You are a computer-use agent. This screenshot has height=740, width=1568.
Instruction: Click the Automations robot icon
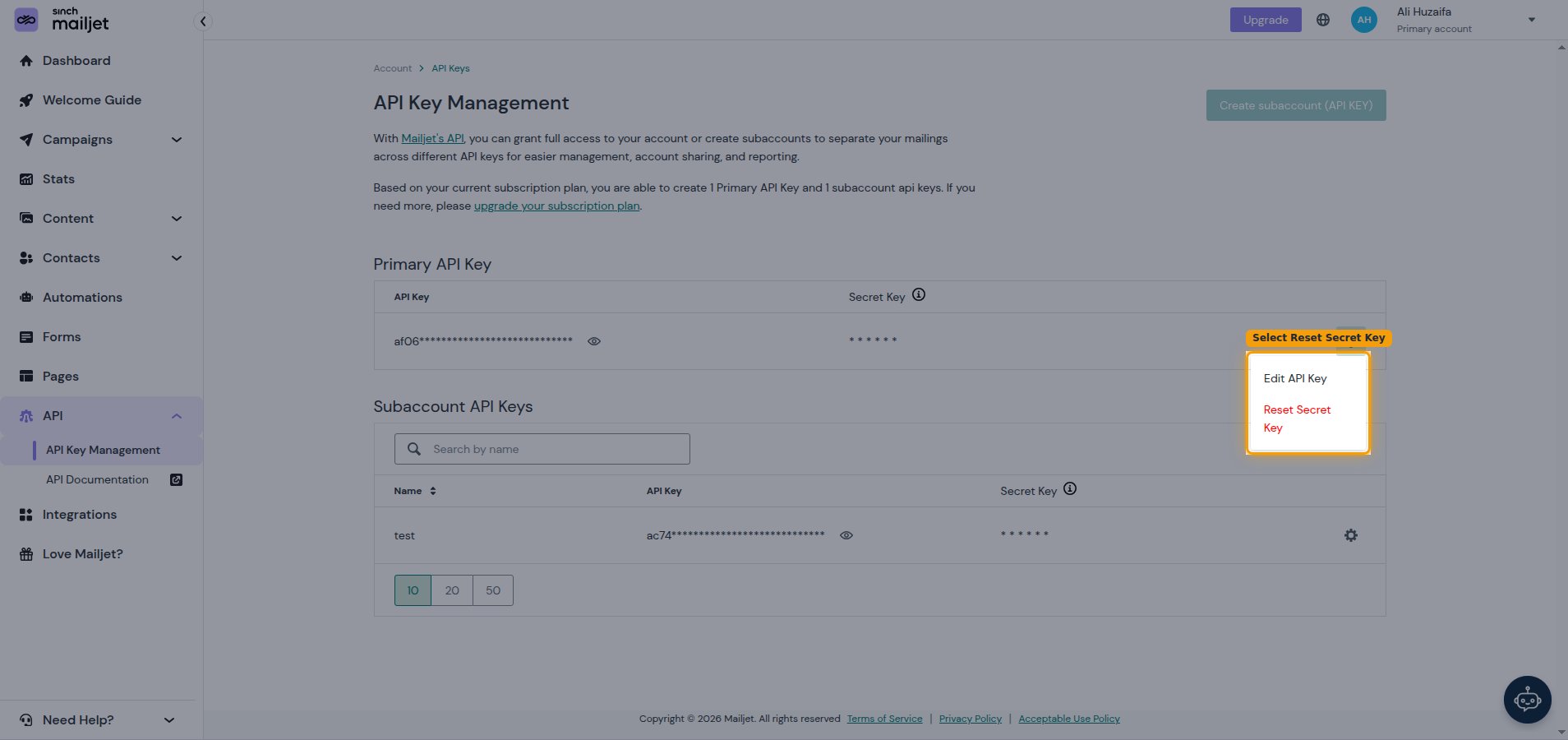click(26, 298)
